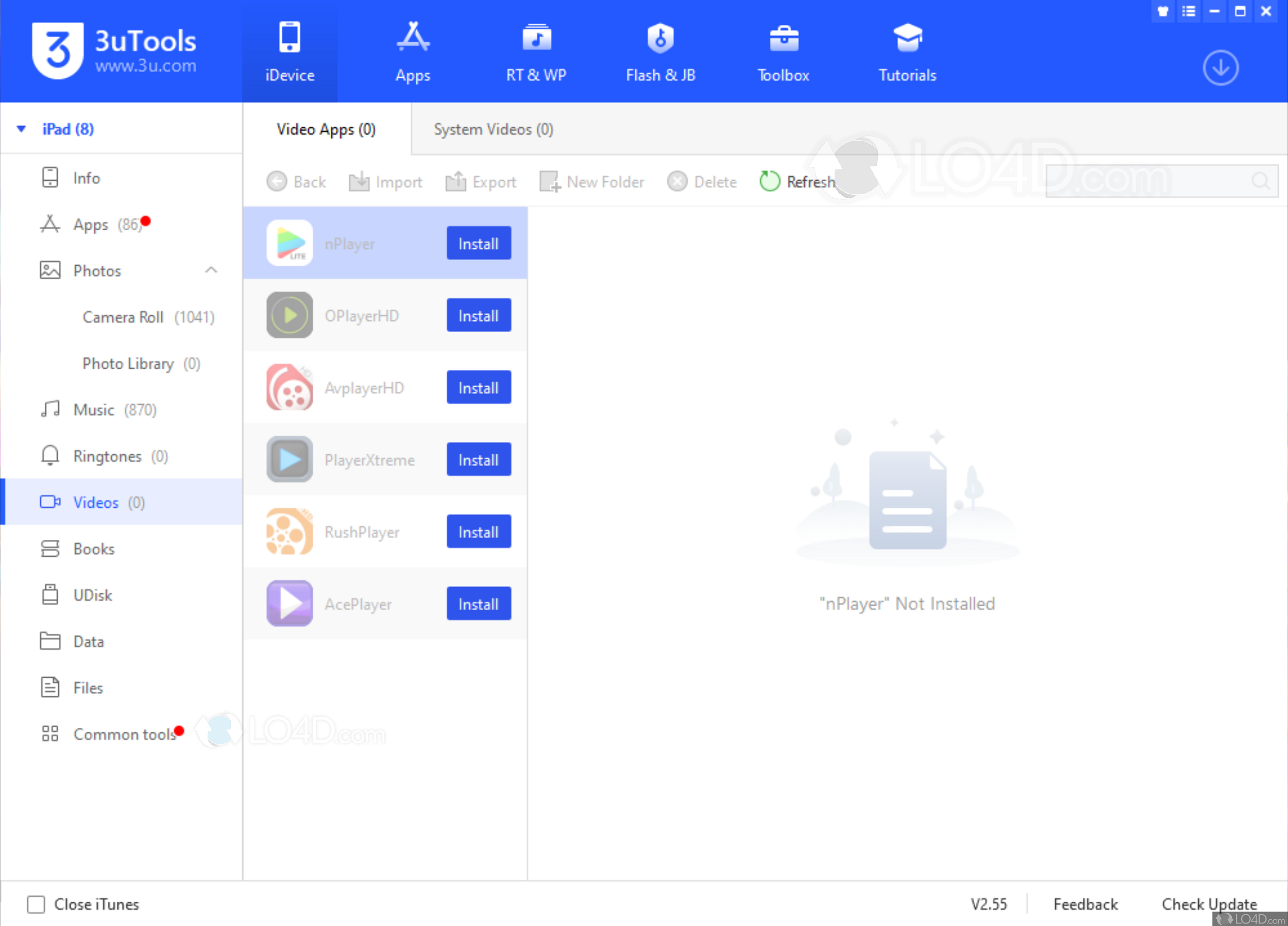The image size is (1288, 926).
Task: Open Music (870) in the sidebar
Action: click(121, 410)
